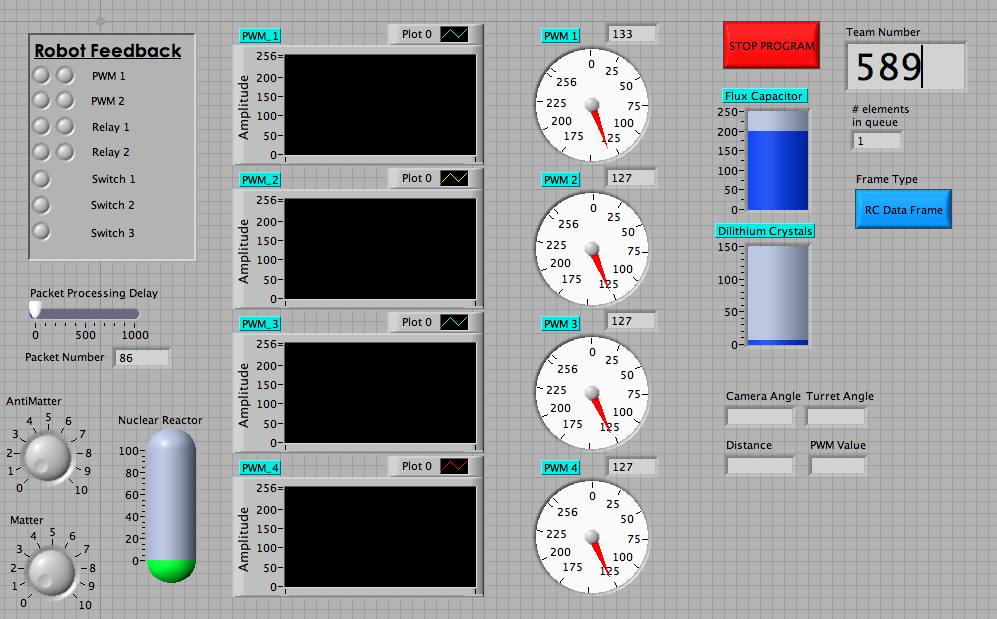Click the Nuclear Reactor tank gauge
The image size is (997, 619).
(172, 505)
